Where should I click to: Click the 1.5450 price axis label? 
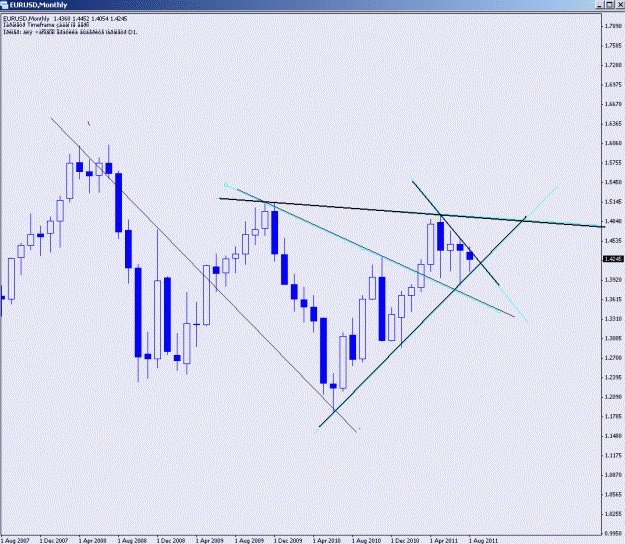coord(614,182)
